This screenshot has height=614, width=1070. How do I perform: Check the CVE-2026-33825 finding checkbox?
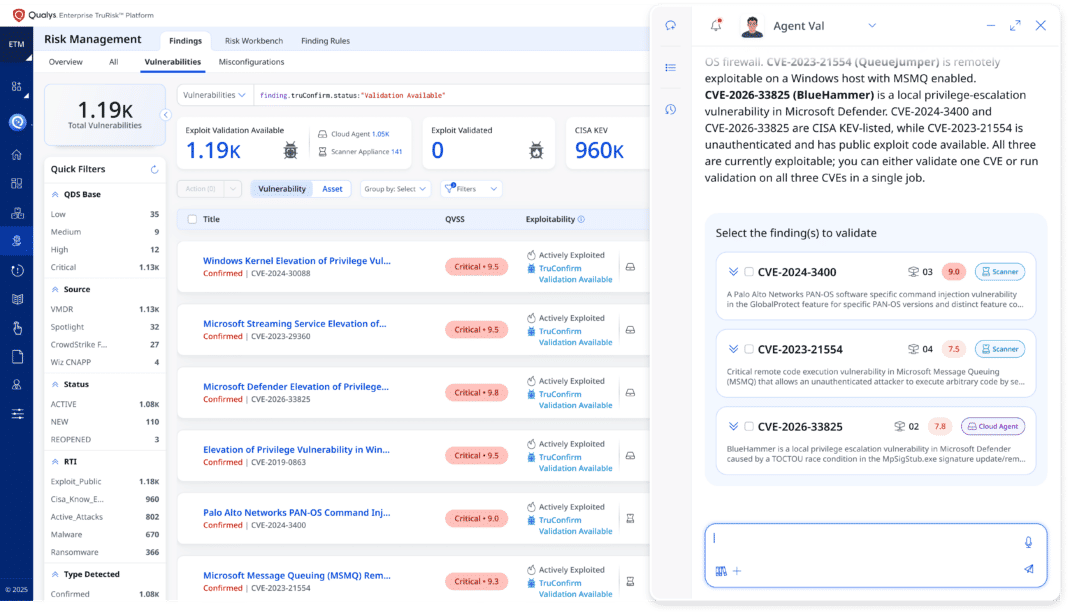coord(749,426)
